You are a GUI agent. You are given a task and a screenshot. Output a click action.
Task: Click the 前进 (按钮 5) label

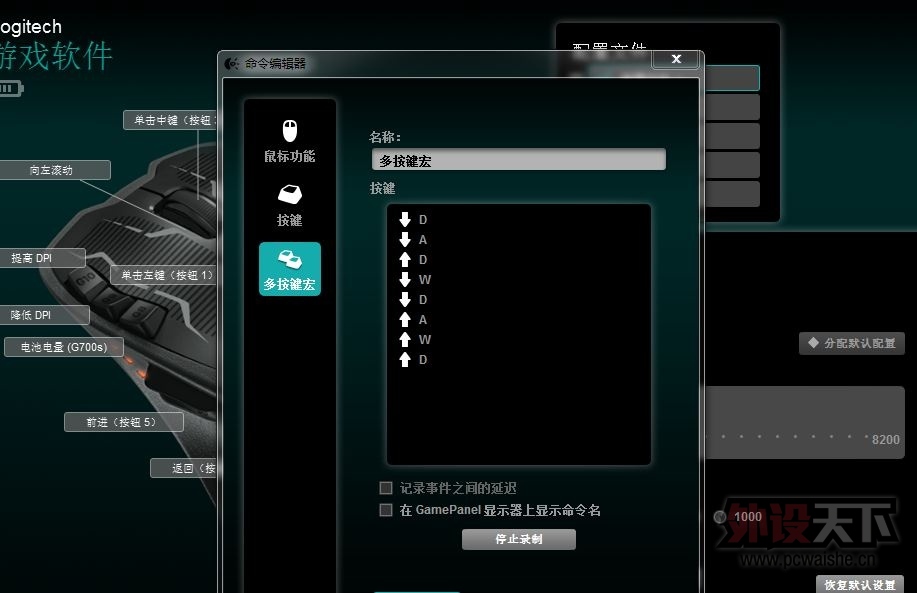click(123, 422)
